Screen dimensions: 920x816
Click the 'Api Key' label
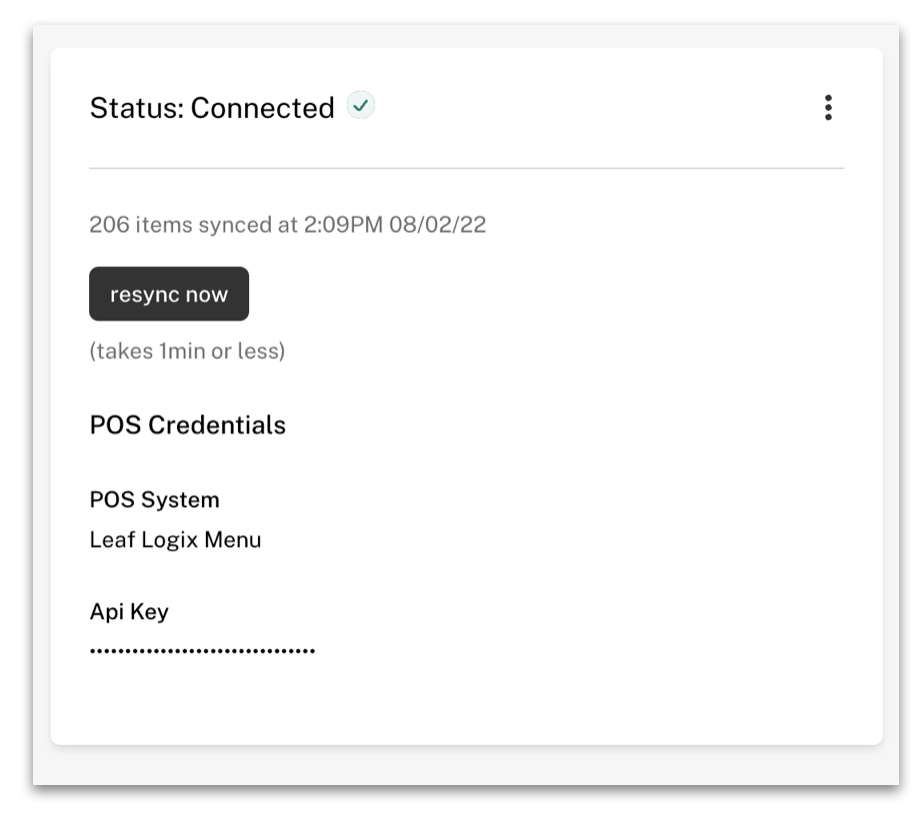(x=129, y=612)
